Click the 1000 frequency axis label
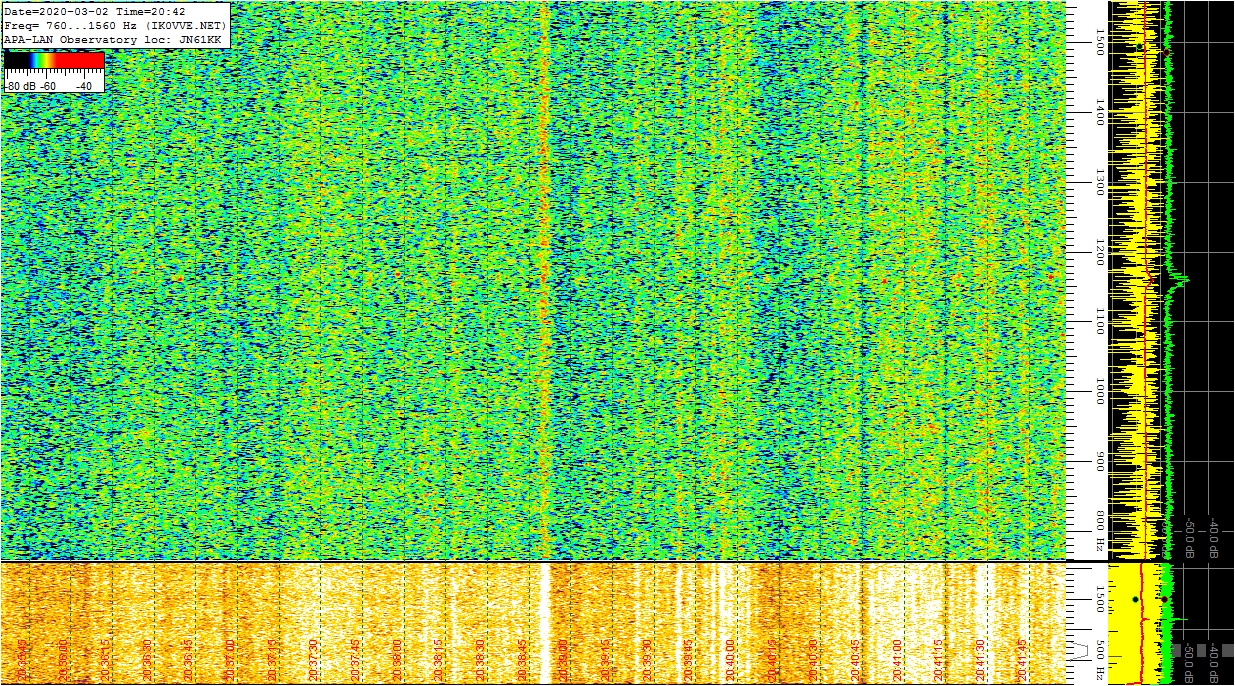 1098,392
